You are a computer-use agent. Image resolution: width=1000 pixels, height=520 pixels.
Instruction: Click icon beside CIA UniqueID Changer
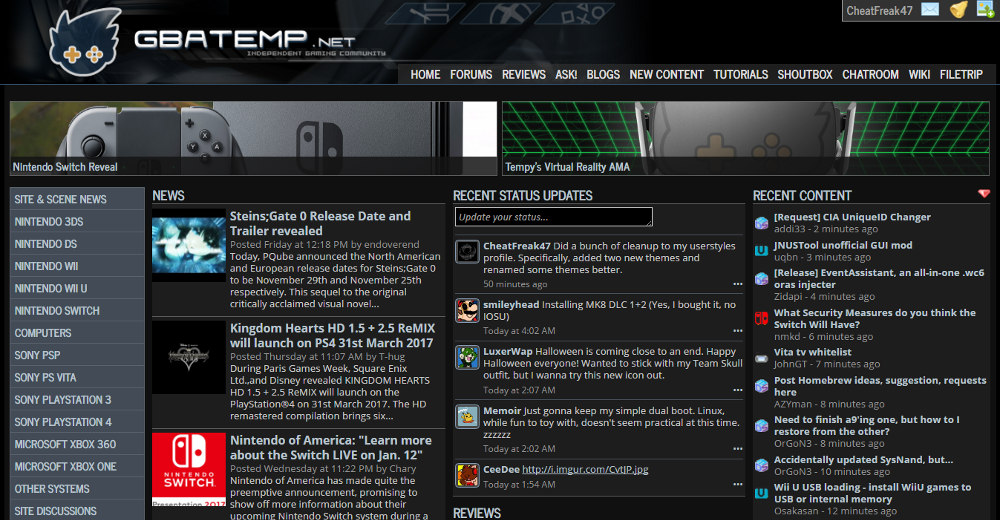coord(761,223)
